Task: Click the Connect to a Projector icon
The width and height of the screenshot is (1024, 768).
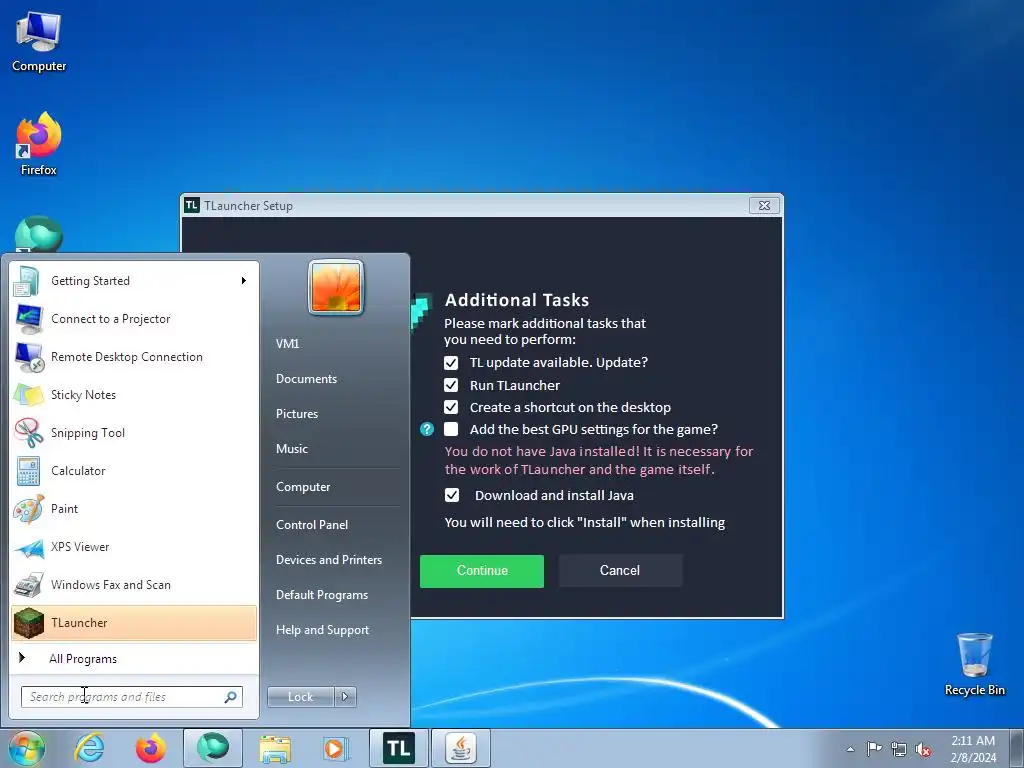Action: pos(27,319)
